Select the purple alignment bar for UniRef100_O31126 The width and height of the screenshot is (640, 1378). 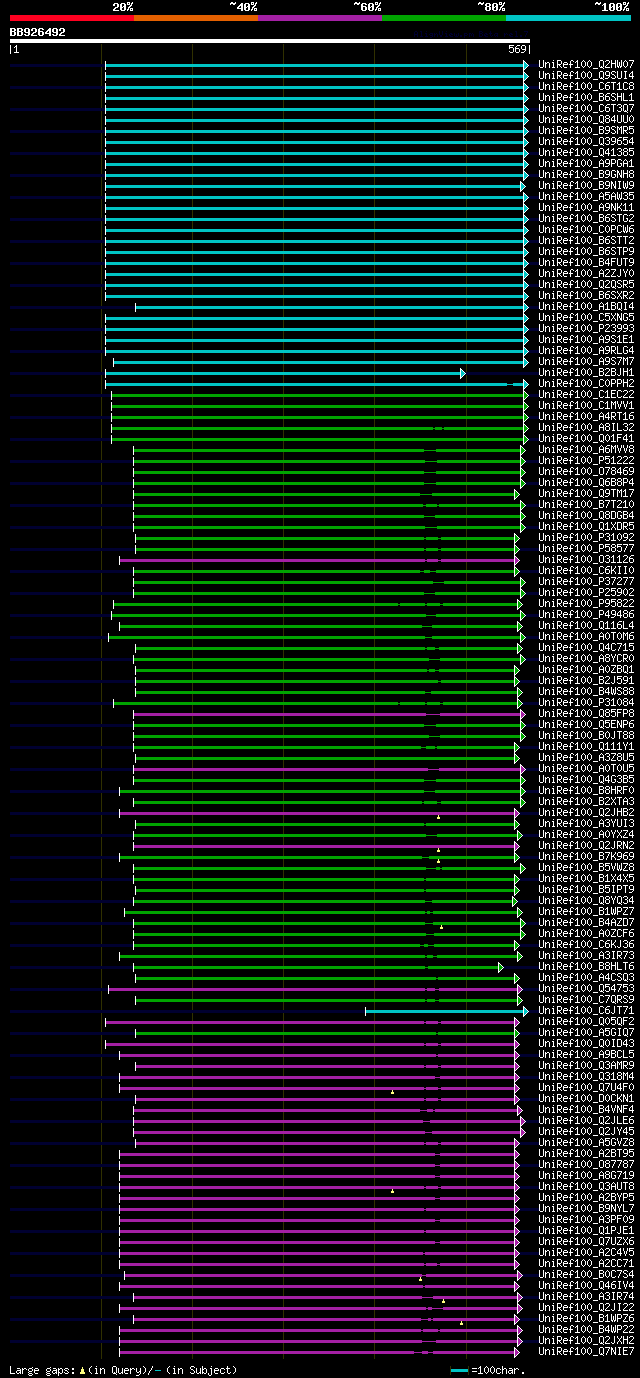320,560
